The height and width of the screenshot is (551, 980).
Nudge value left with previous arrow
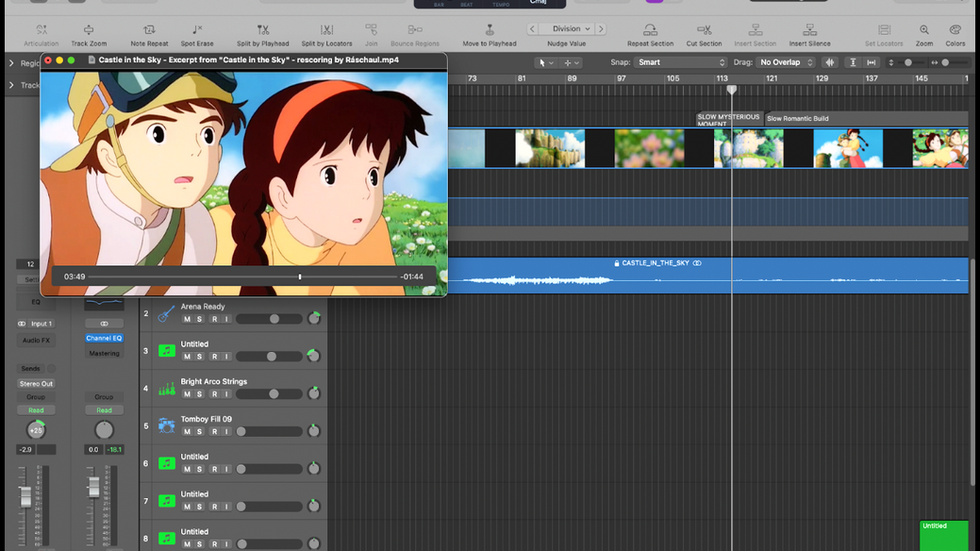[532, 29]
